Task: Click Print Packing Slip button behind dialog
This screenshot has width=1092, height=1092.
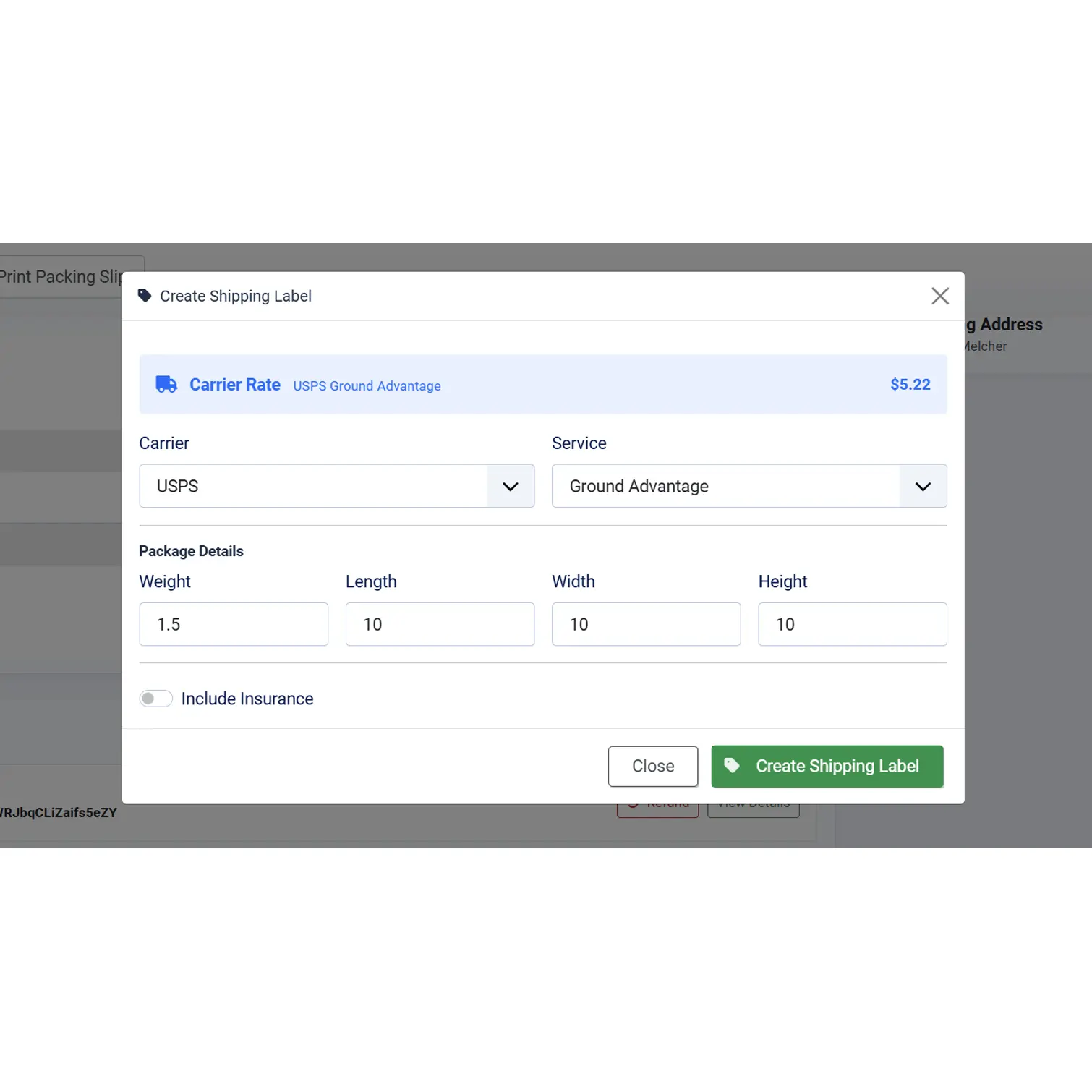Action: (61, 277)
